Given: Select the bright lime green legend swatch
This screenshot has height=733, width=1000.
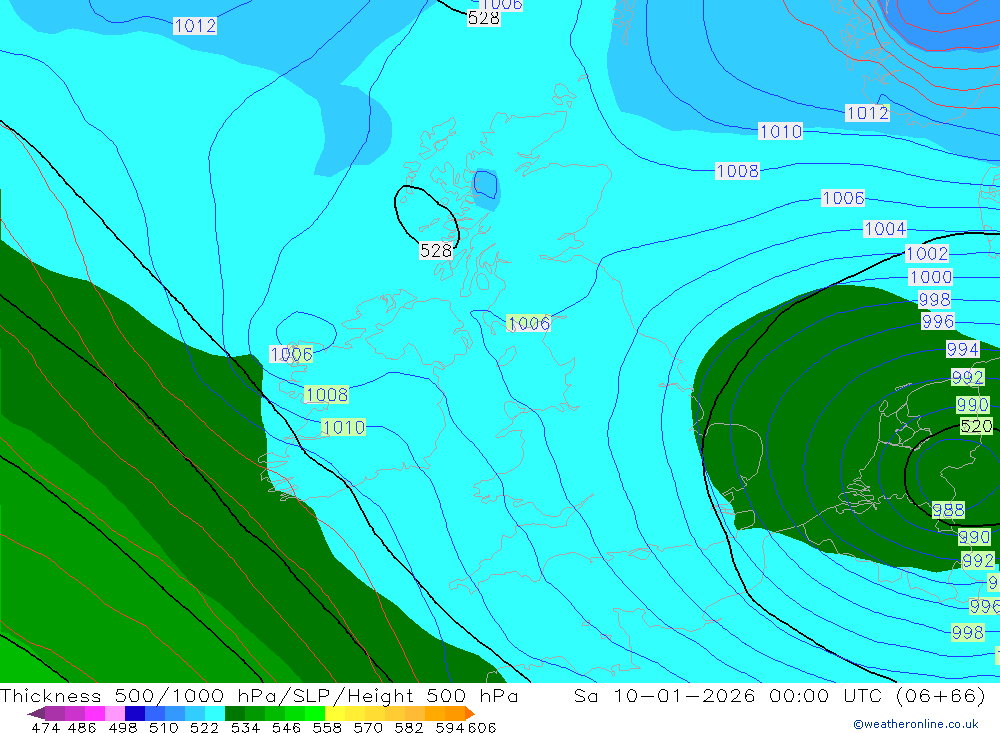Looking at the screenshot, I should 315,713.
